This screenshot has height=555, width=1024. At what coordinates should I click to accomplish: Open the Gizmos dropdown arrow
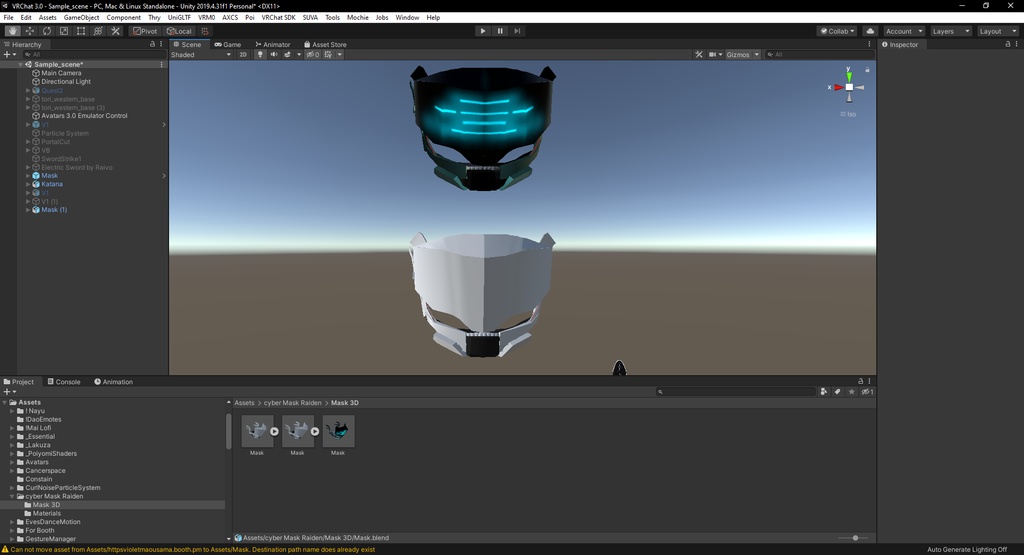tap(757, 55)
